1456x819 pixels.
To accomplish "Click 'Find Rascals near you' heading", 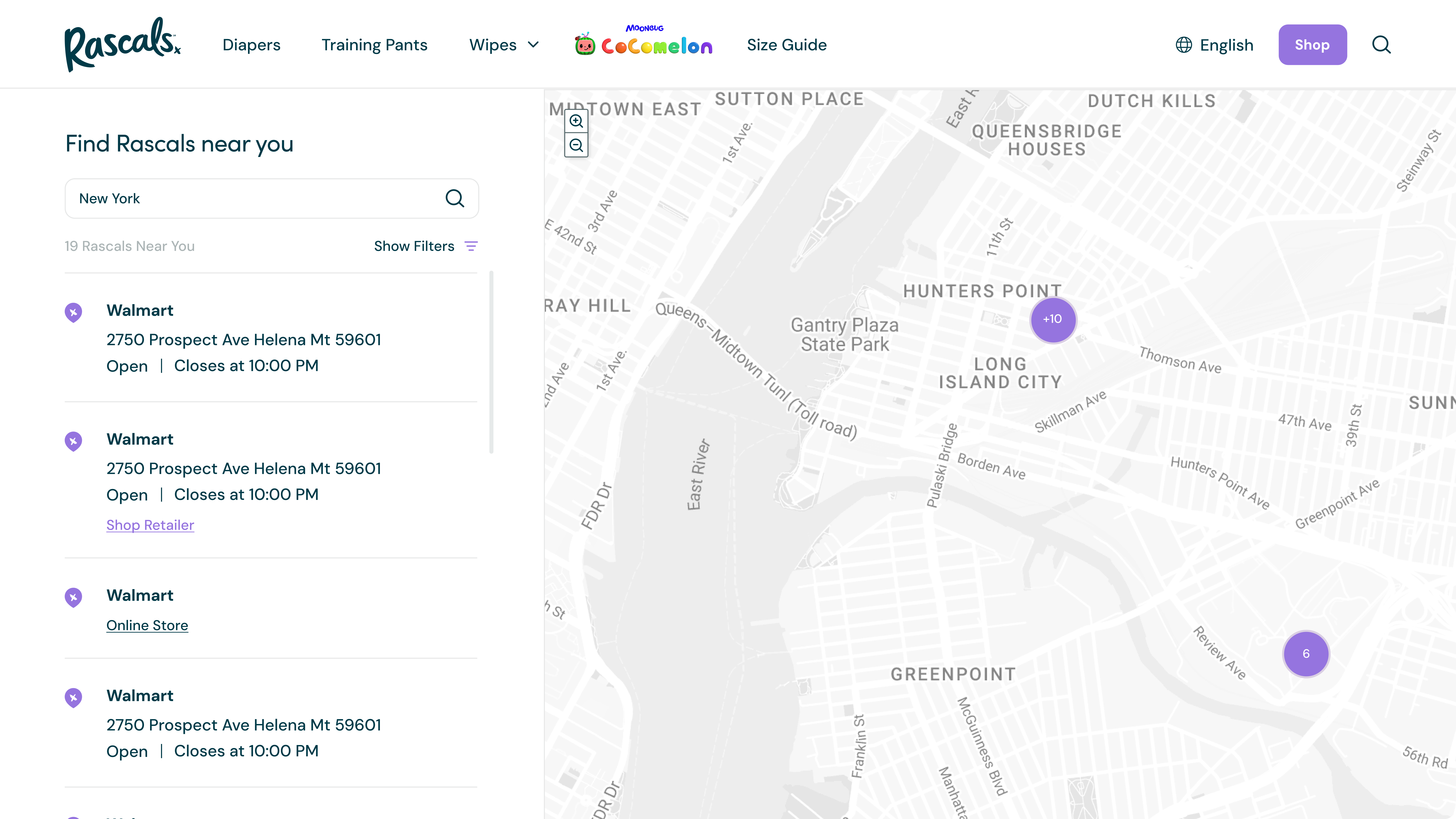I will (x=179, y=144).
